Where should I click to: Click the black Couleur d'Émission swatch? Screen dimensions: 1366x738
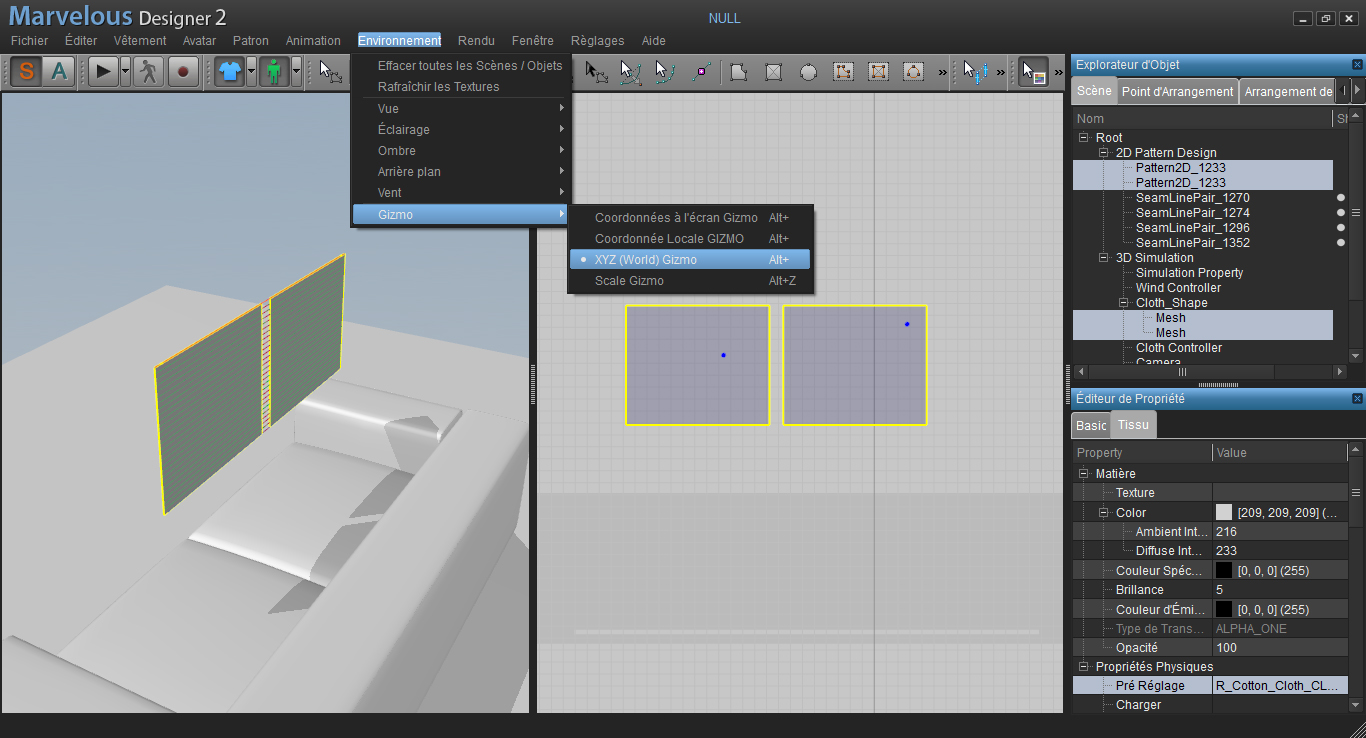tap(1224, 609)
